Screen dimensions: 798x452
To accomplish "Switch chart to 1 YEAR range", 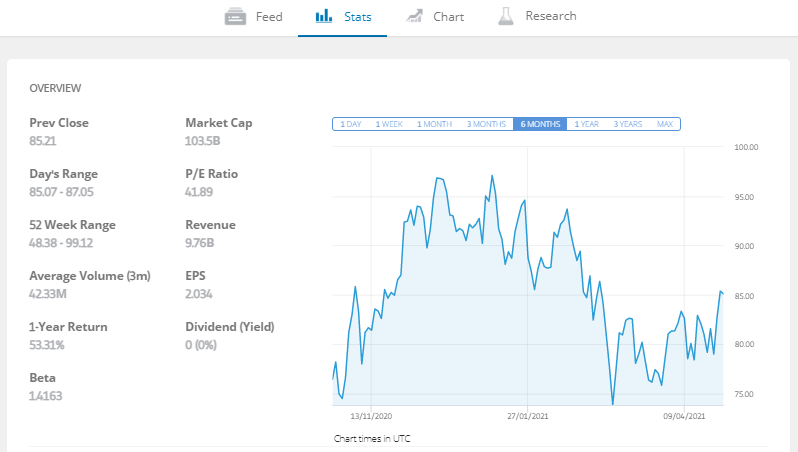I will [x=586, y=124].
